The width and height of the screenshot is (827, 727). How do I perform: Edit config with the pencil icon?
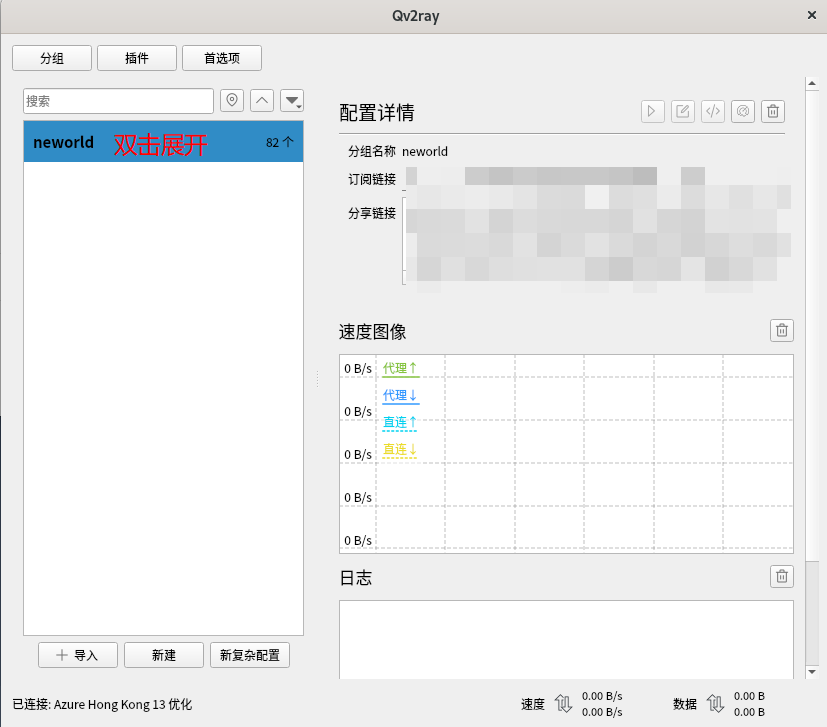click(682, 111)
